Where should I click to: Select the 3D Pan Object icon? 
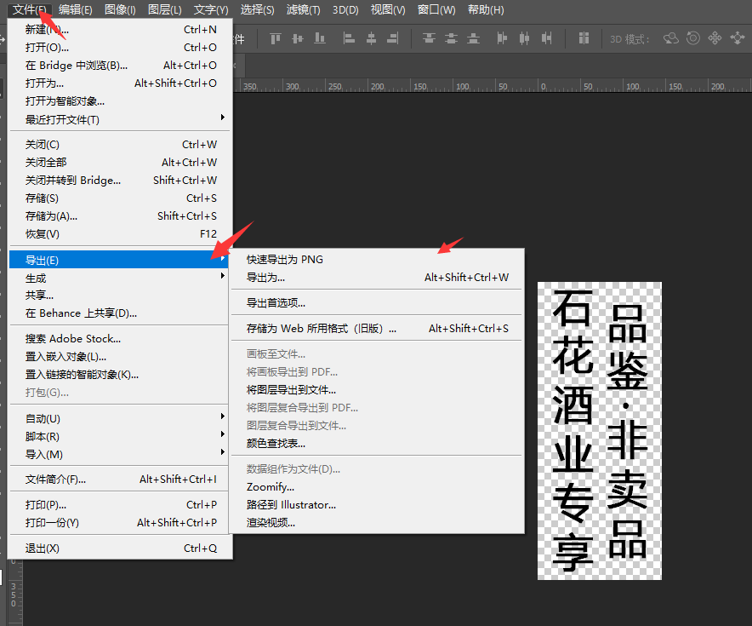715,38
